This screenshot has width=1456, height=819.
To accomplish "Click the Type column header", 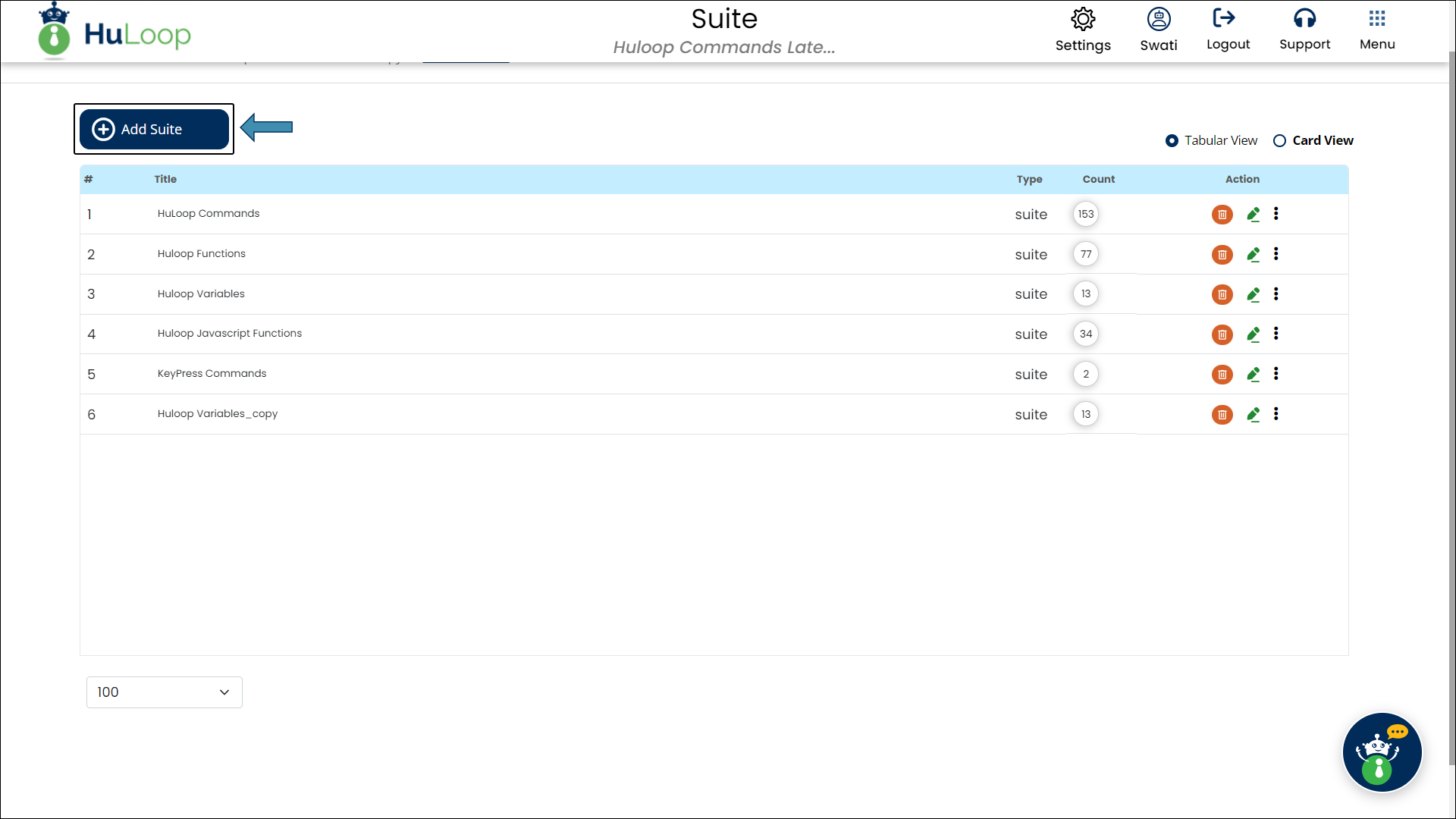I will [x=1029, y=180].
